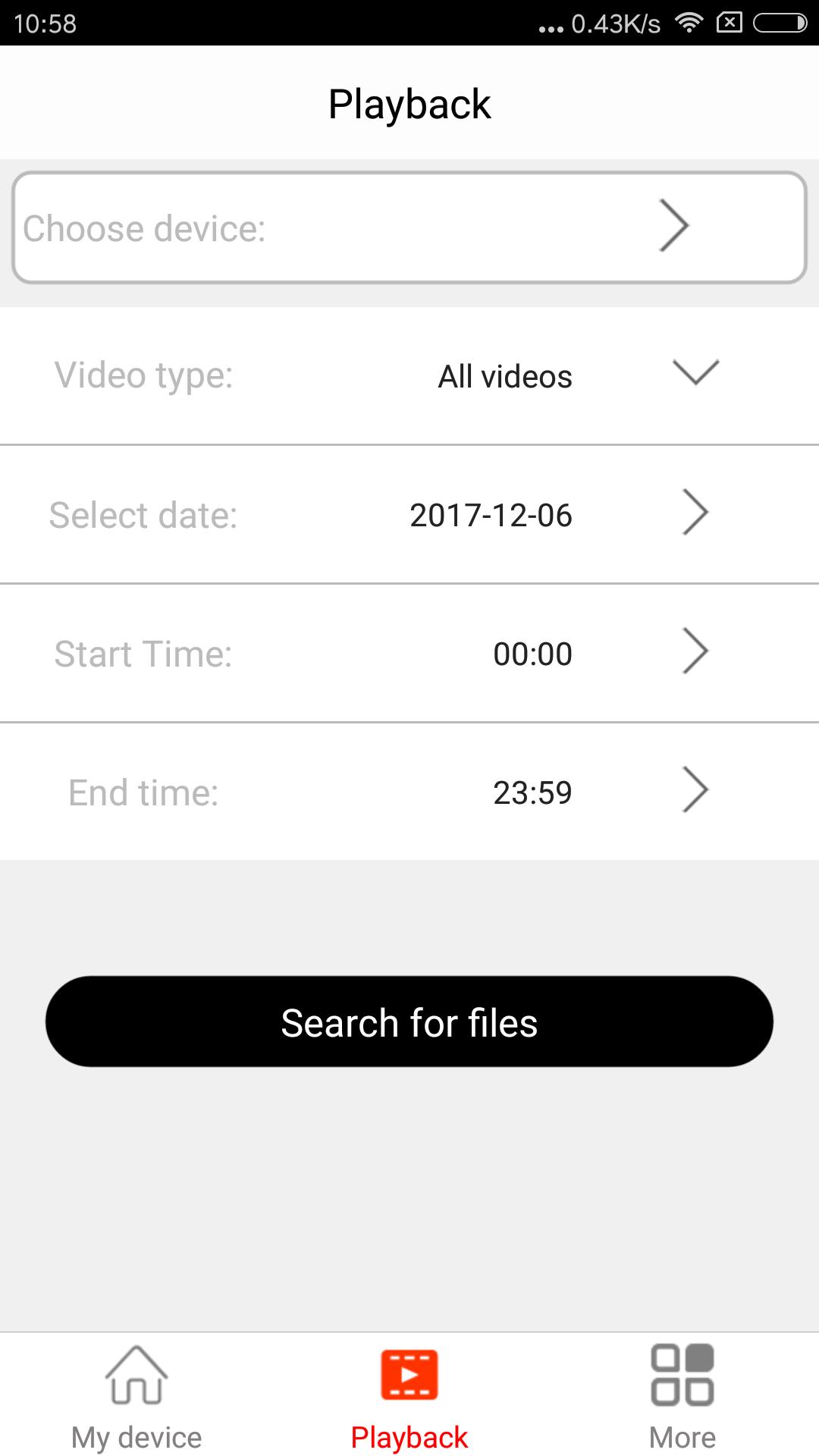The height and width of the screenshot is (1456, 819).
Task: Select the More tab label
Action: tap(682, 1437)
